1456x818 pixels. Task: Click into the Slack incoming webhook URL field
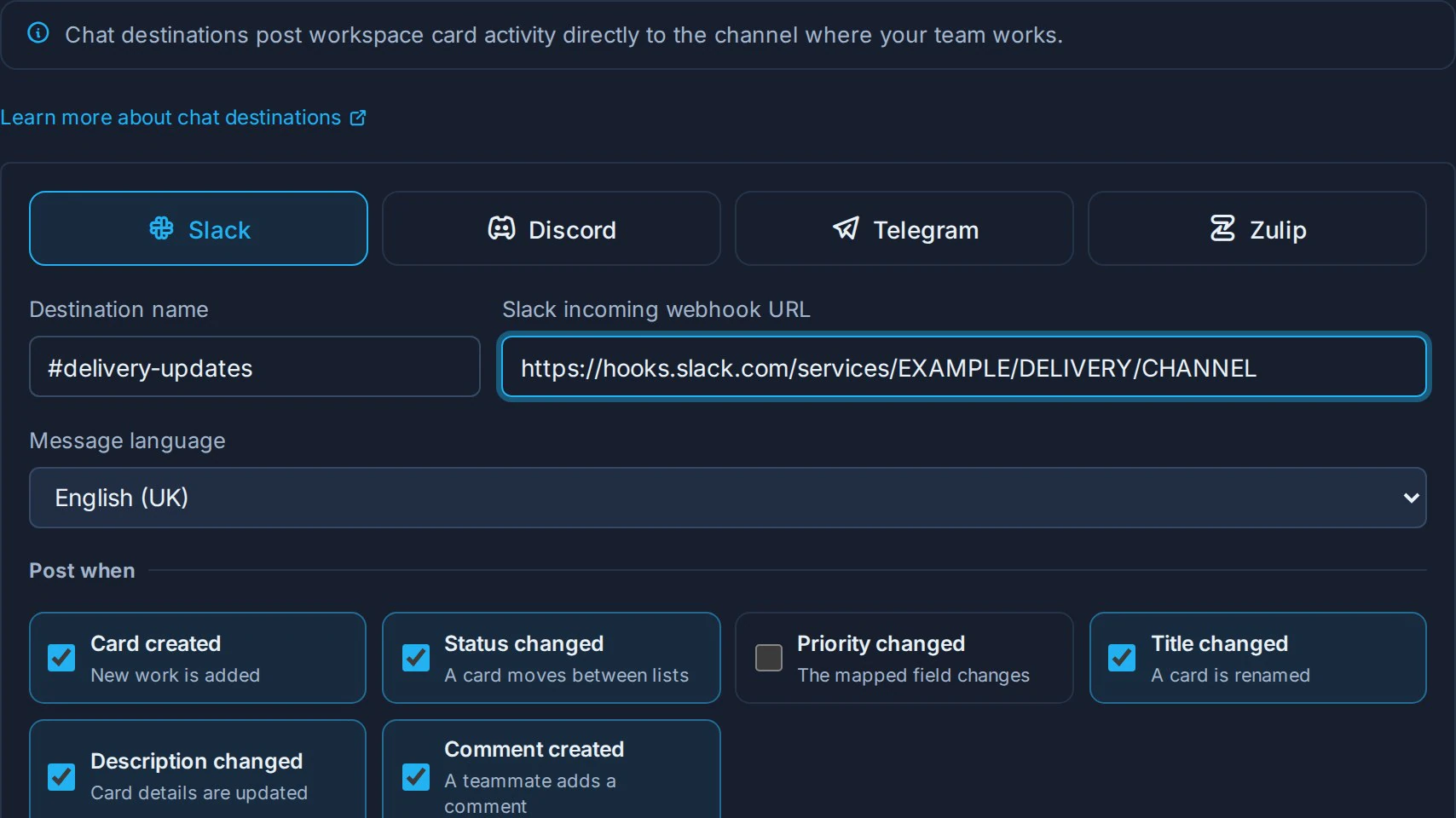click(x=964, y=366)
